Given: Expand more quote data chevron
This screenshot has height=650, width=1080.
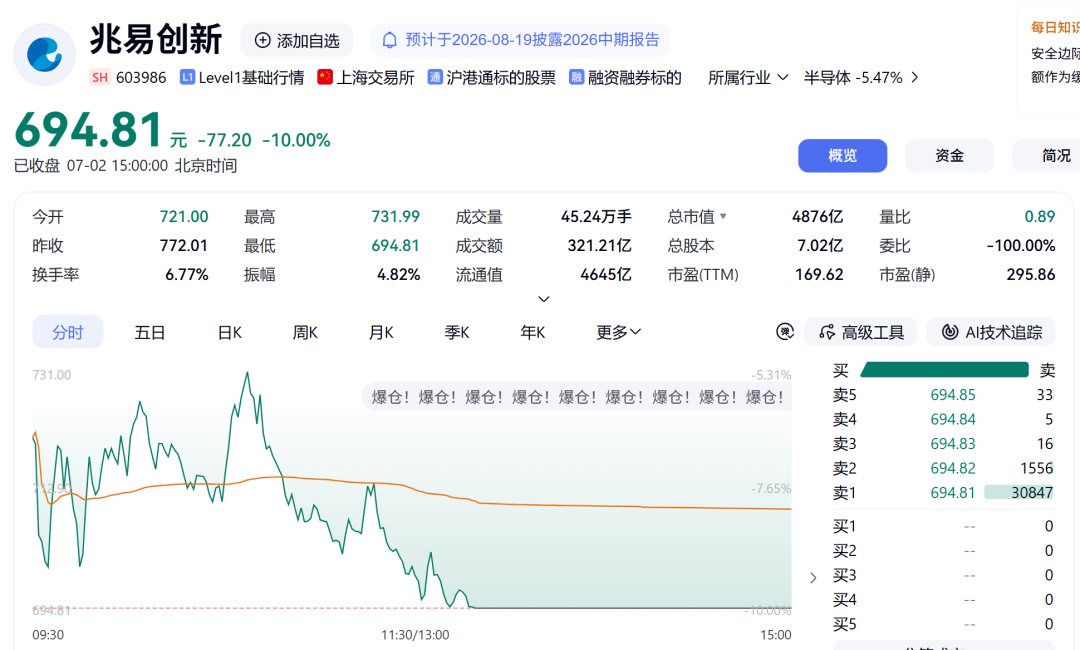Looking at the screenshot, I should [x=543, y=299].
